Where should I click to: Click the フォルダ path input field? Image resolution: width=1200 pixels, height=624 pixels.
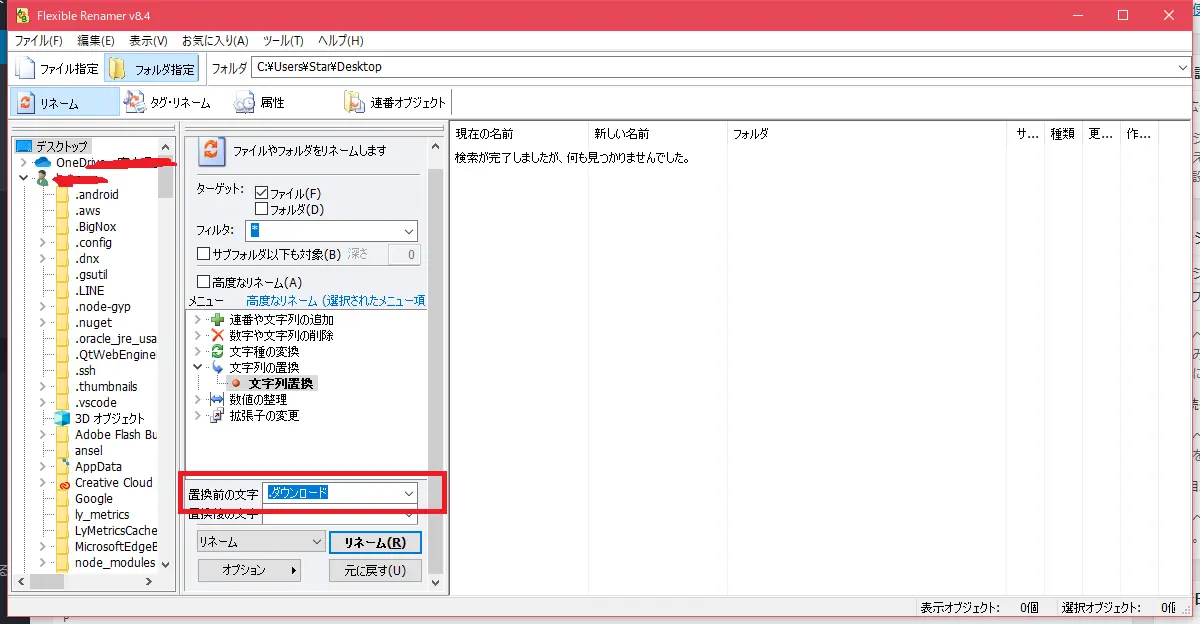[x=710, y=68]
